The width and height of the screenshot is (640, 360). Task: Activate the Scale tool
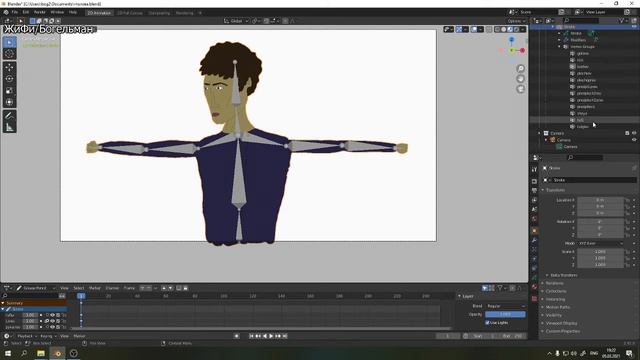click(9, 91)
